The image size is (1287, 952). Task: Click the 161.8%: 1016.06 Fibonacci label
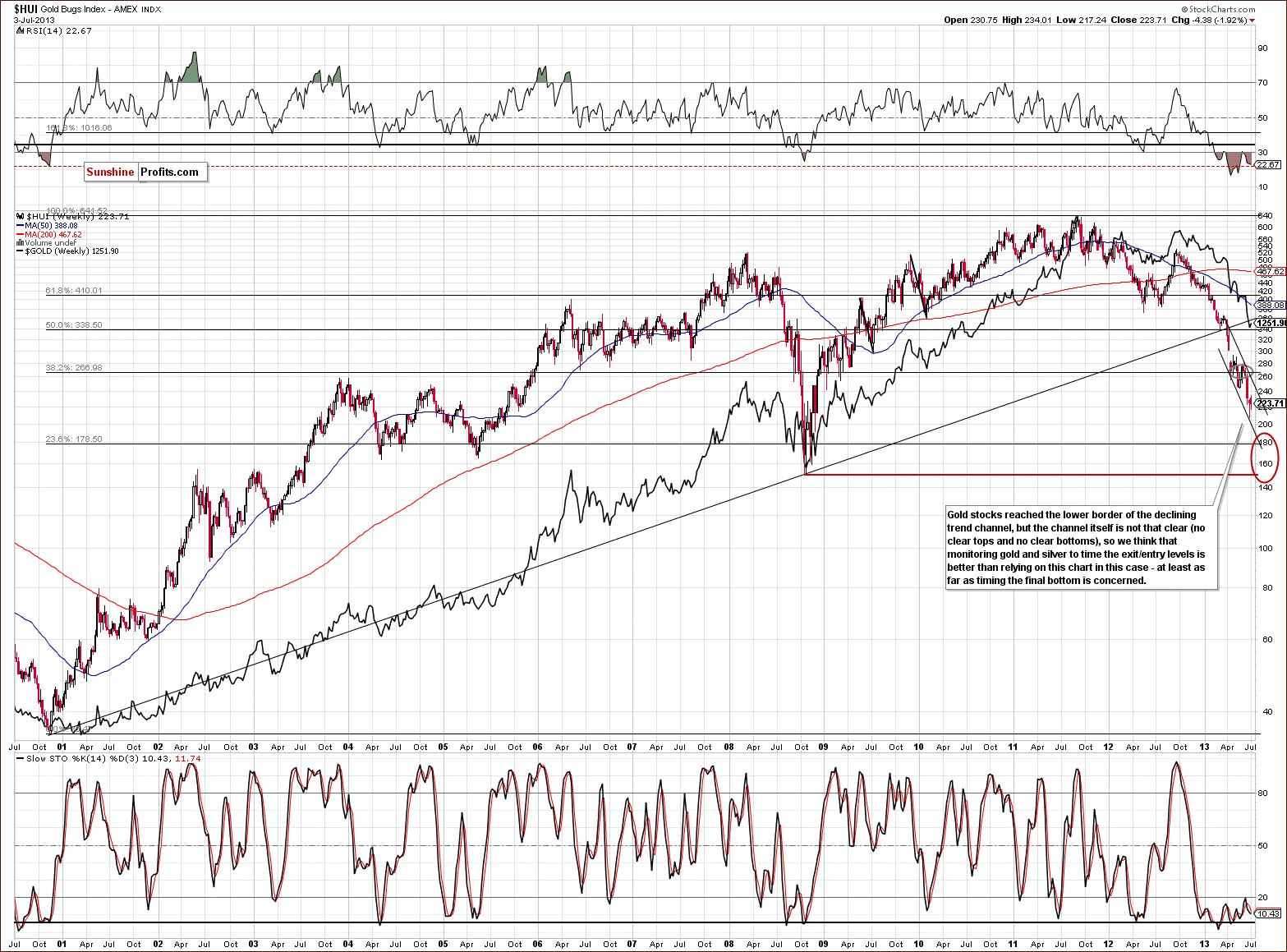pos(79,128)
